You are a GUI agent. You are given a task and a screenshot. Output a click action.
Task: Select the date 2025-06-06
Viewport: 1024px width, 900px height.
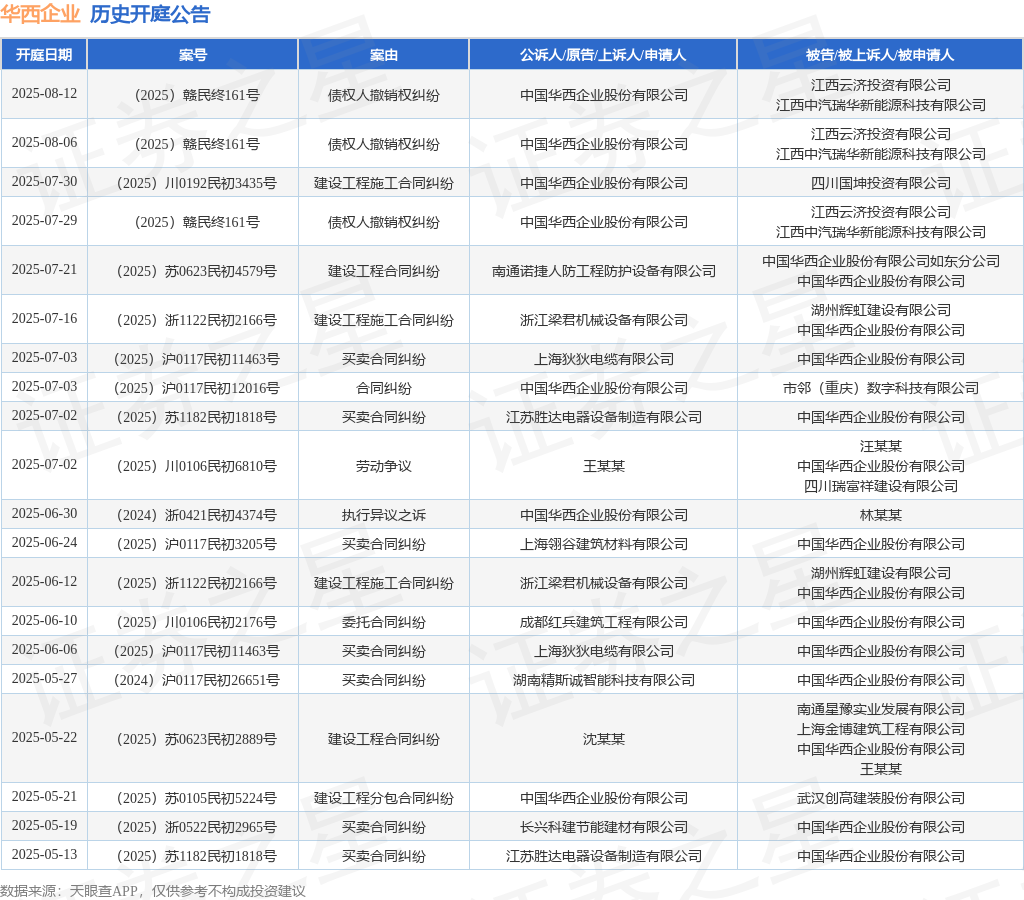click(44, 650)
